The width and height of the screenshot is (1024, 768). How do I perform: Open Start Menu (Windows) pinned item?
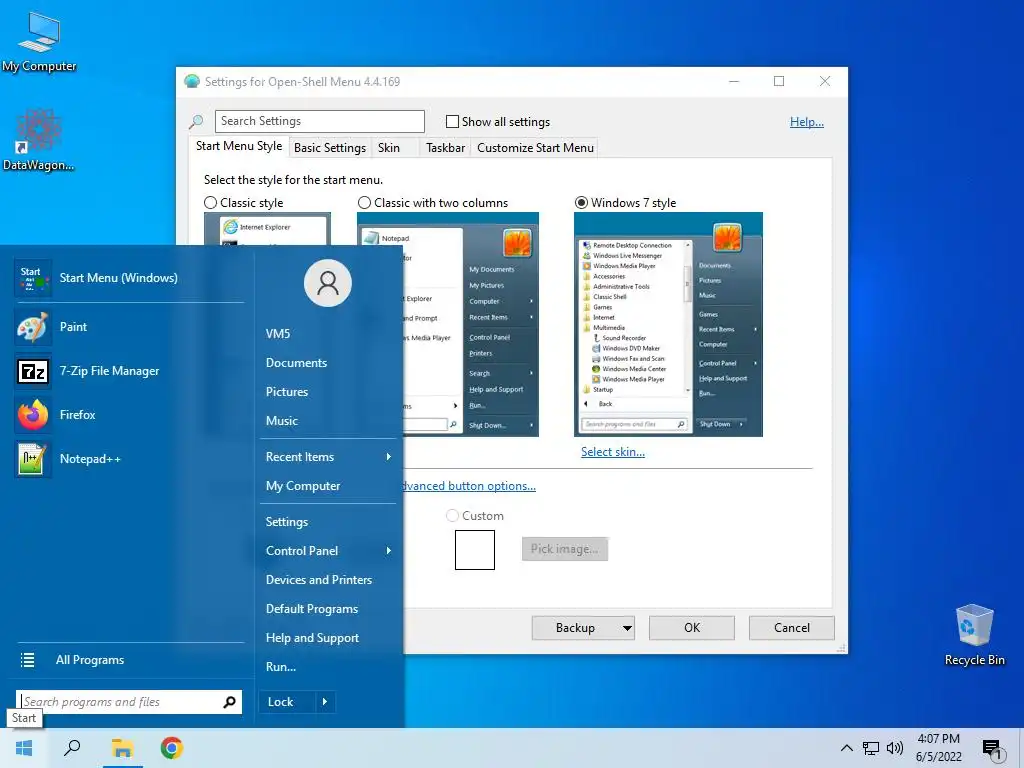pyautogui.click(x=129, y=278)
